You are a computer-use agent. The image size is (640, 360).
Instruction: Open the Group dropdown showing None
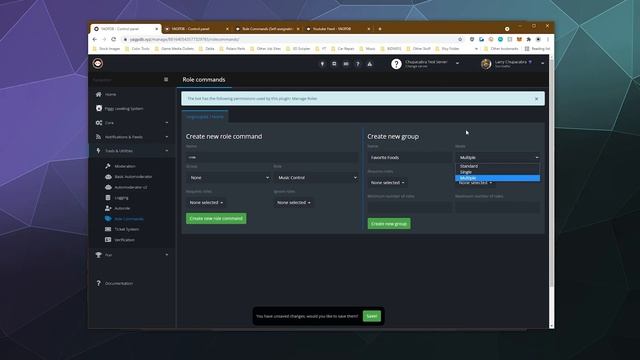click(x=229, y=178)
